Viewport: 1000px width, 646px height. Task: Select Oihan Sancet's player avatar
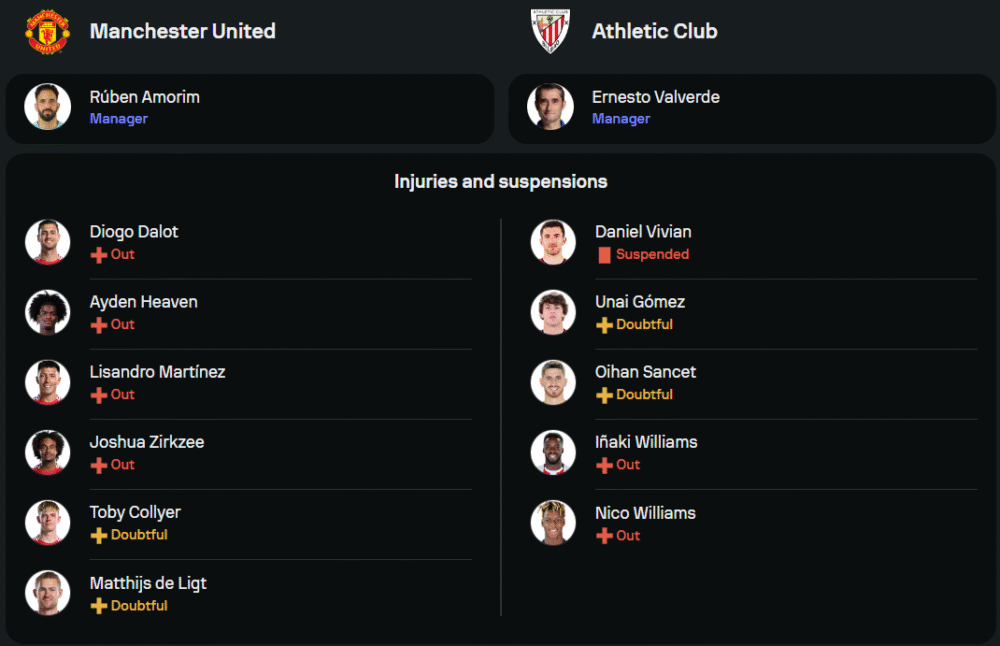[x=553, y=382]
